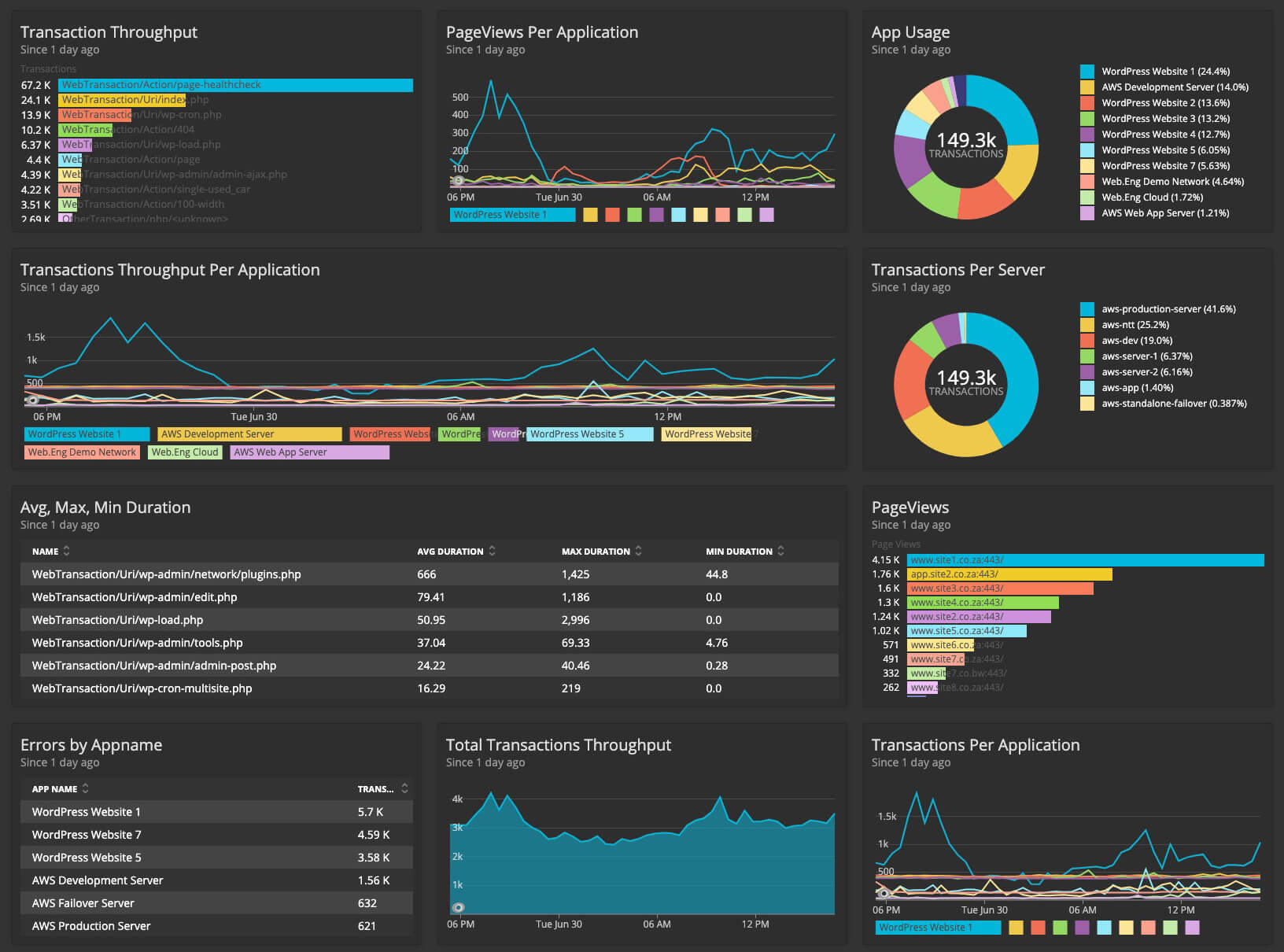Click circular marker icon on Total Transactions Throughput chart
This screenshot has width=1284, height=952.
coord(458,907)
